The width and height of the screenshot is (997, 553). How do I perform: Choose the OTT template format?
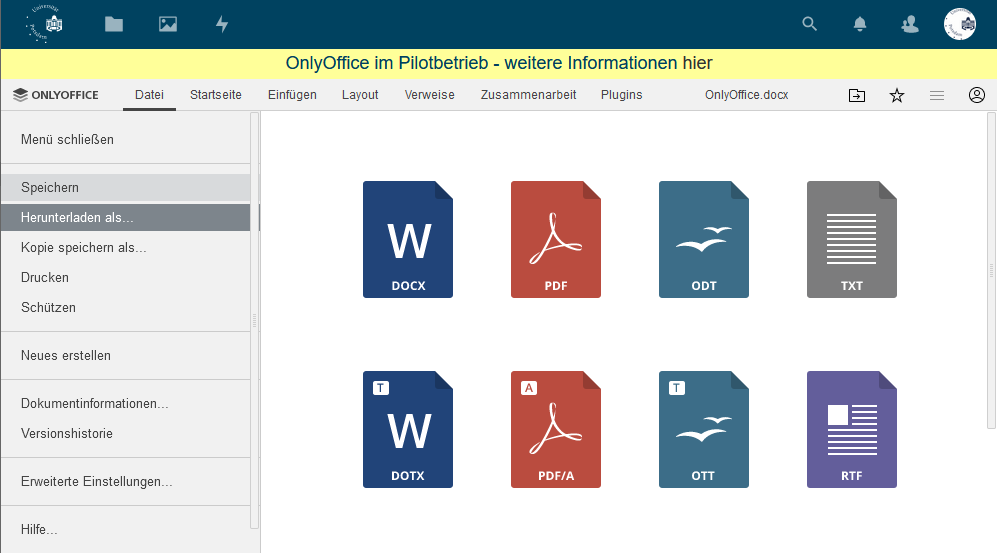pyautogui.click(x=704, y=430)
